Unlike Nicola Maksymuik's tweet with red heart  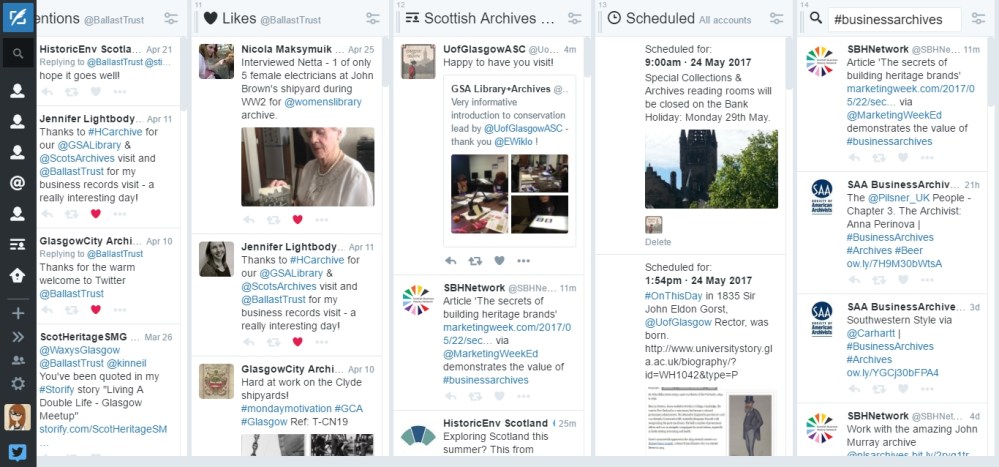(x=297, y=219)
